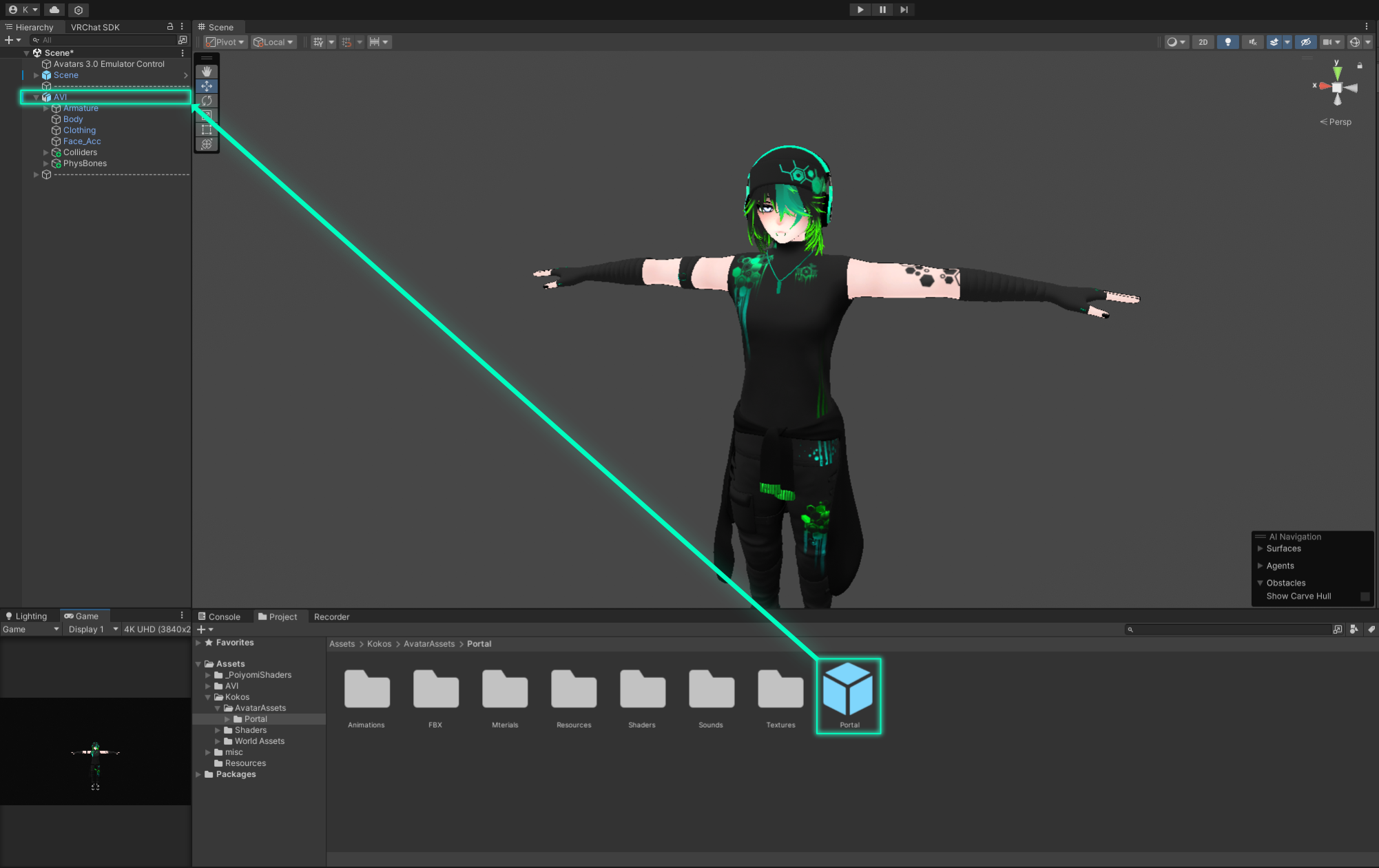Open the Console tab
1379x868 pixels.
tap(219, 617)
